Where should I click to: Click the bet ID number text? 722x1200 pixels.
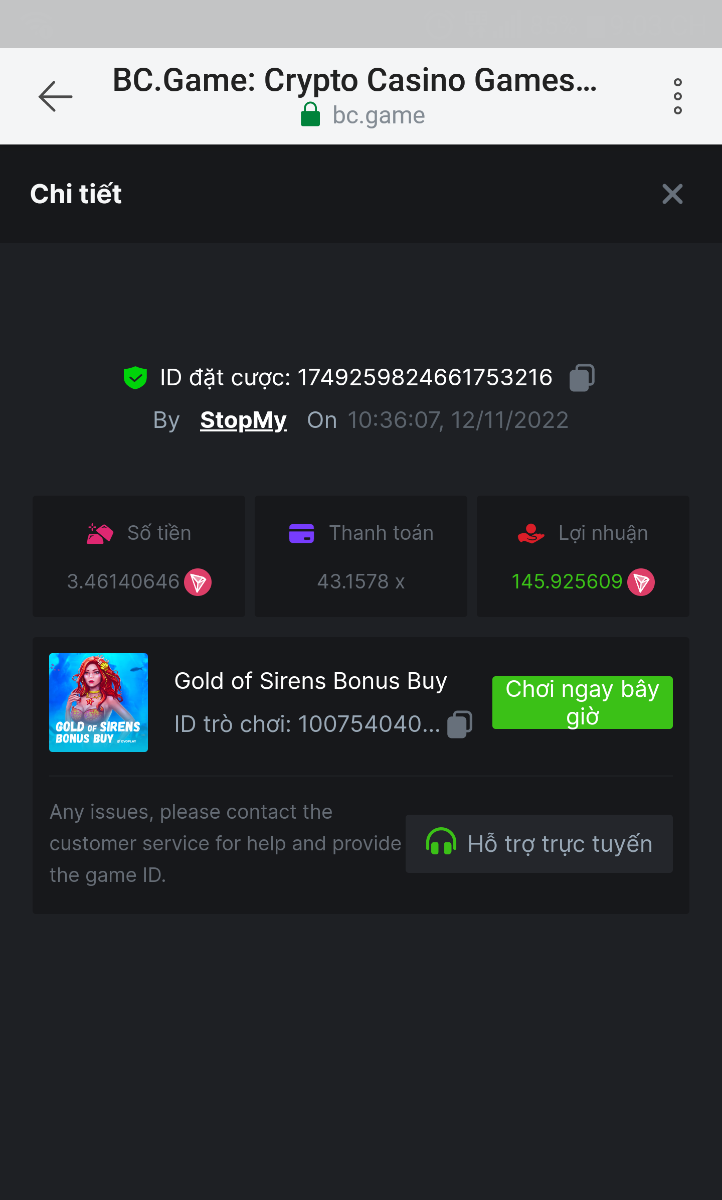coord(425,378)
